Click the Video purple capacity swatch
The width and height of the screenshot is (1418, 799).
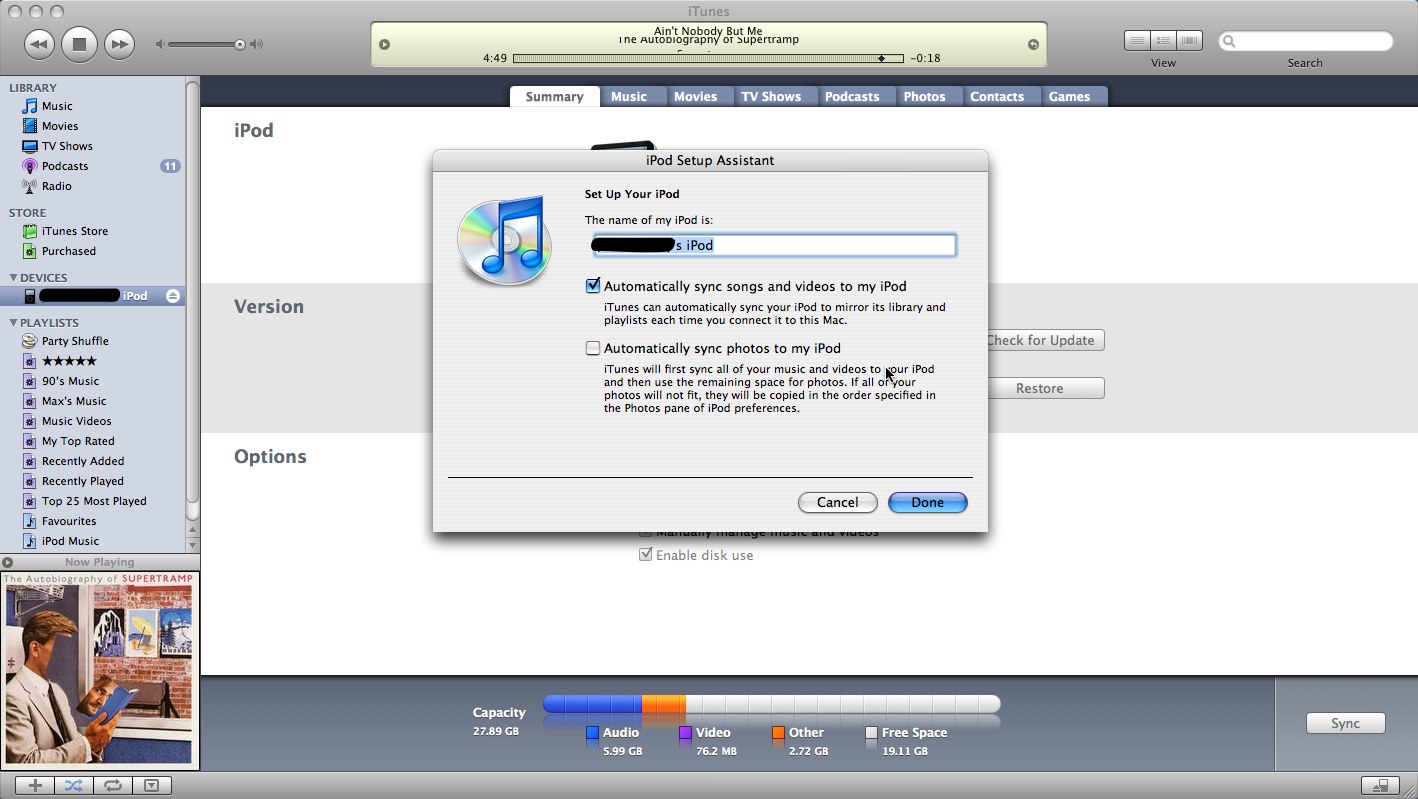(685, 733)
